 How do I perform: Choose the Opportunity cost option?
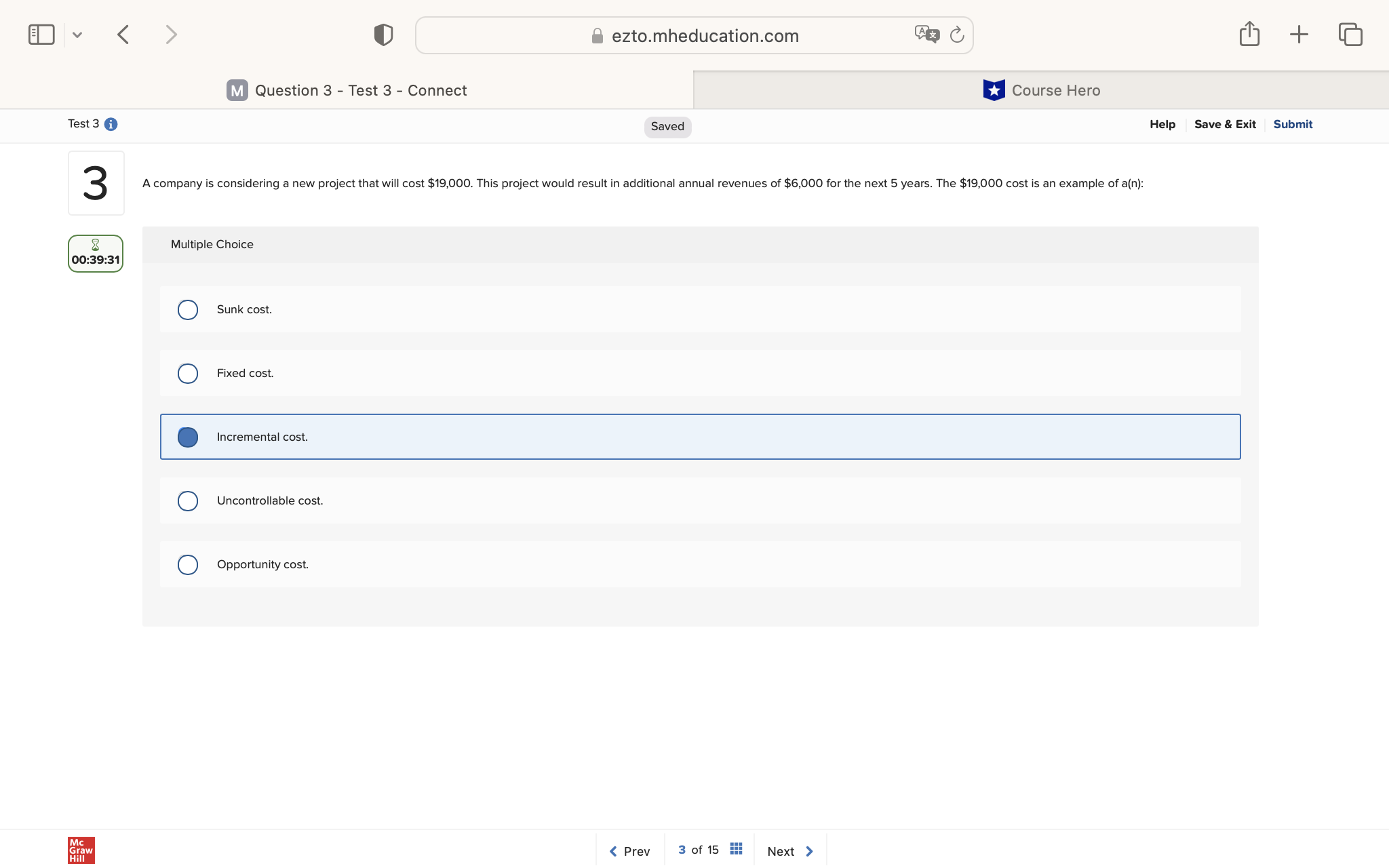point(188,564)
